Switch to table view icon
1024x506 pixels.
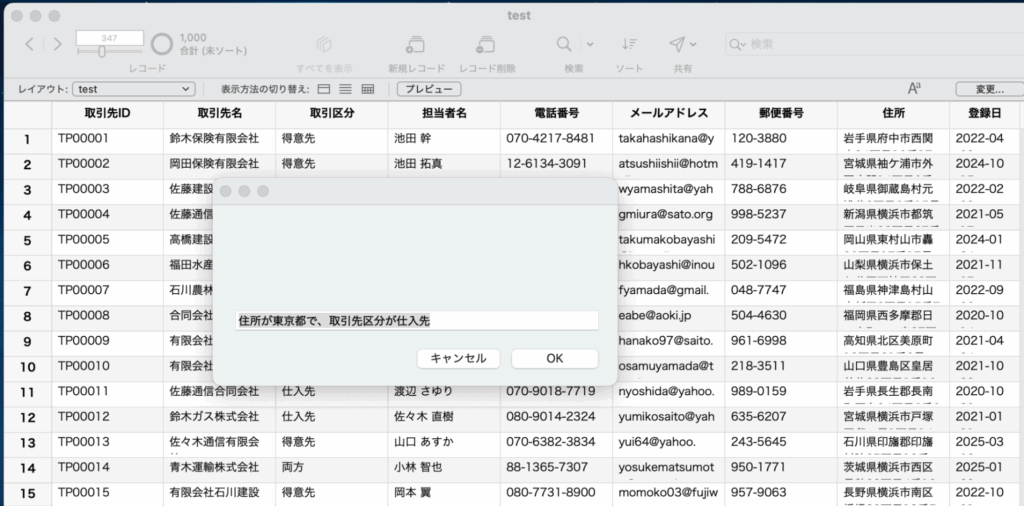(x=367, y=89)
